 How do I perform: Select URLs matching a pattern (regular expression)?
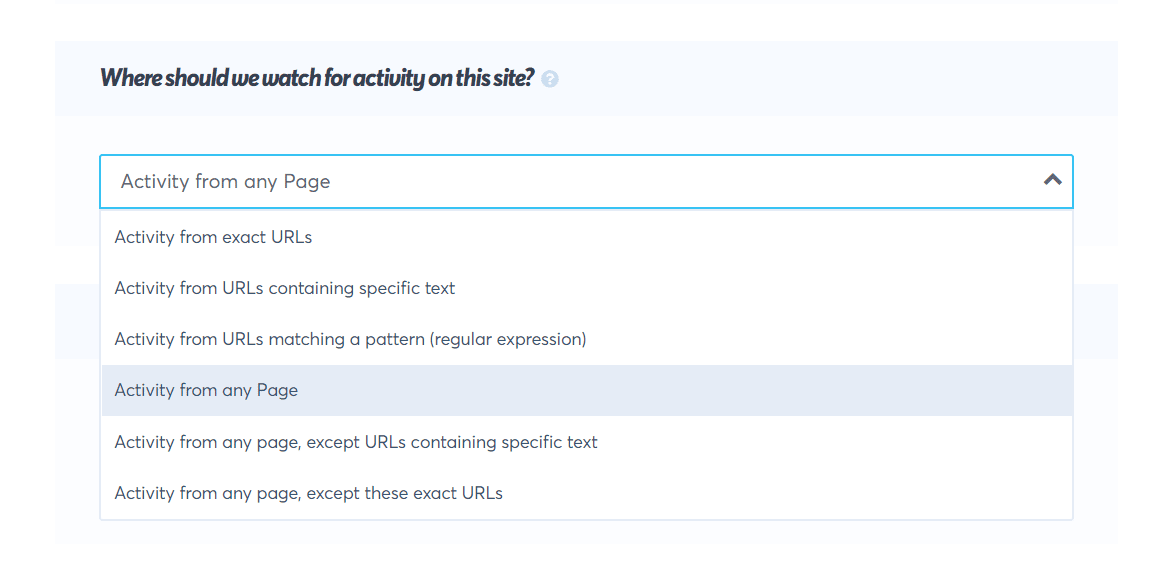(350, 339)
